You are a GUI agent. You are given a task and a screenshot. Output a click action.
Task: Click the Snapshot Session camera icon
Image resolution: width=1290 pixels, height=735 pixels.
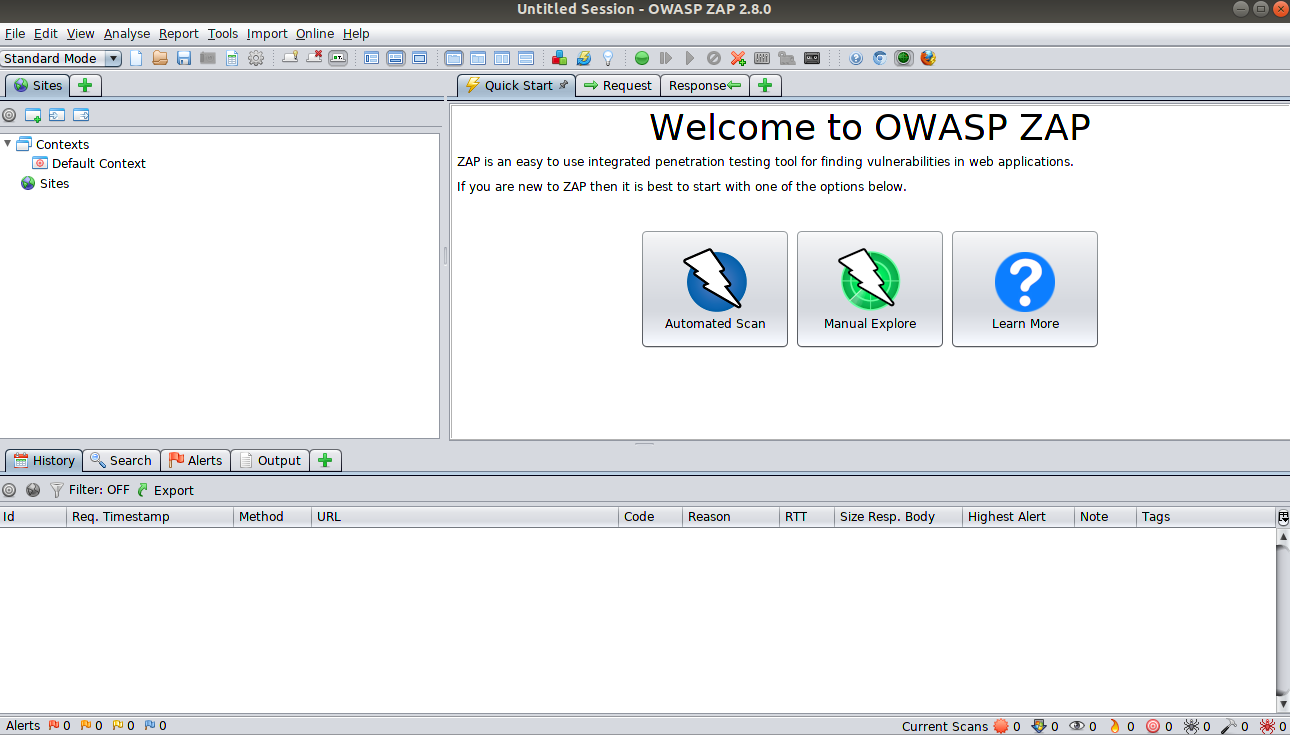(x=208, y=58)
